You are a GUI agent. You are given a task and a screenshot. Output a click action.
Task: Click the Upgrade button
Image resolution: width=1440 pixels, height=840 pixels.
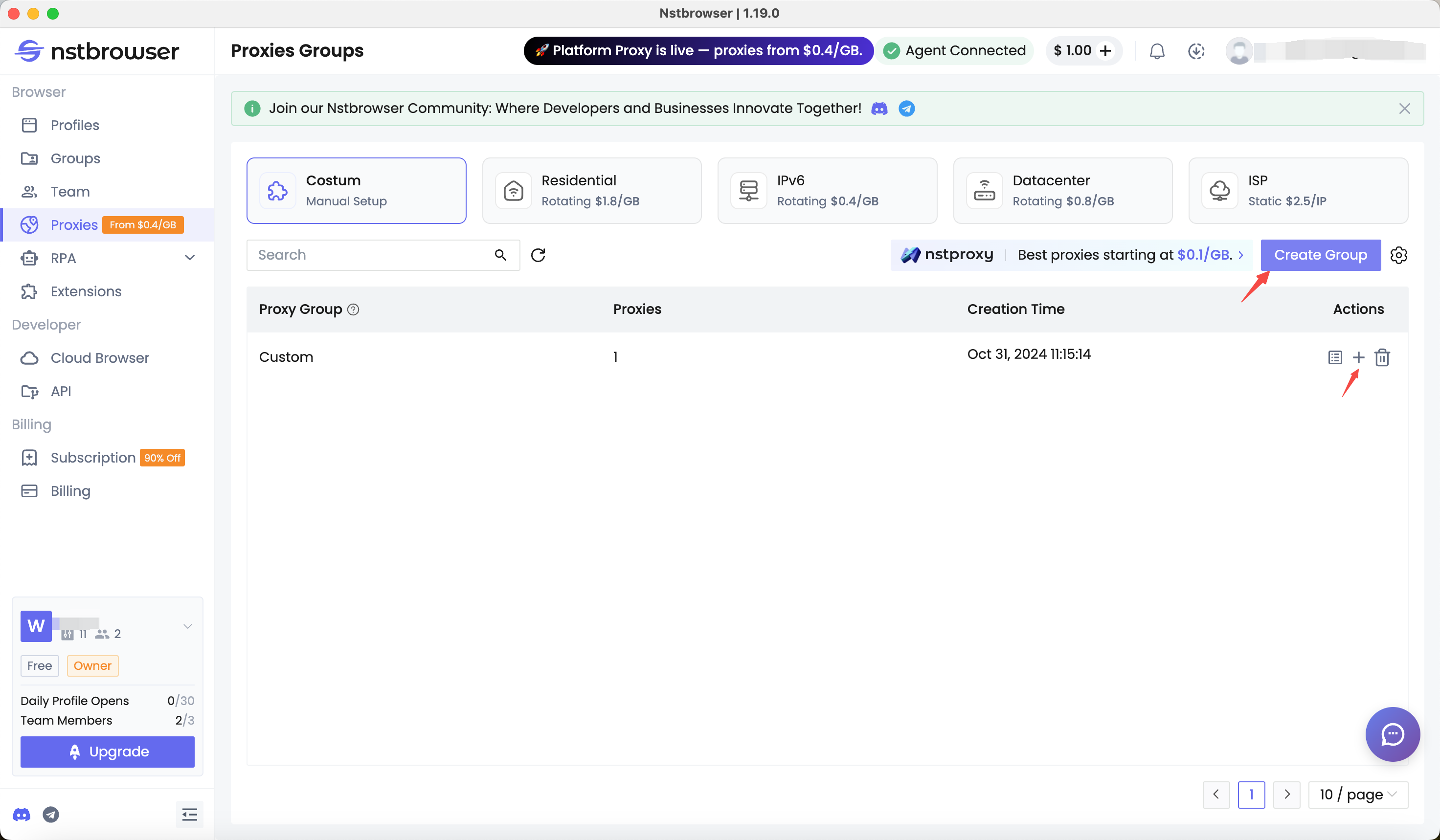tap(108, 752)
